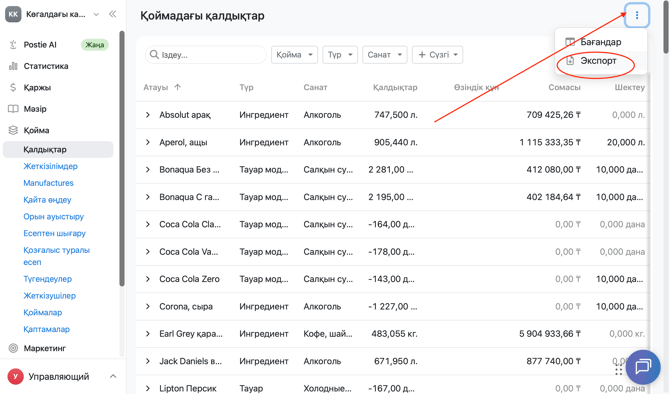Open the account switcher chevron

(x=96, y=14)
